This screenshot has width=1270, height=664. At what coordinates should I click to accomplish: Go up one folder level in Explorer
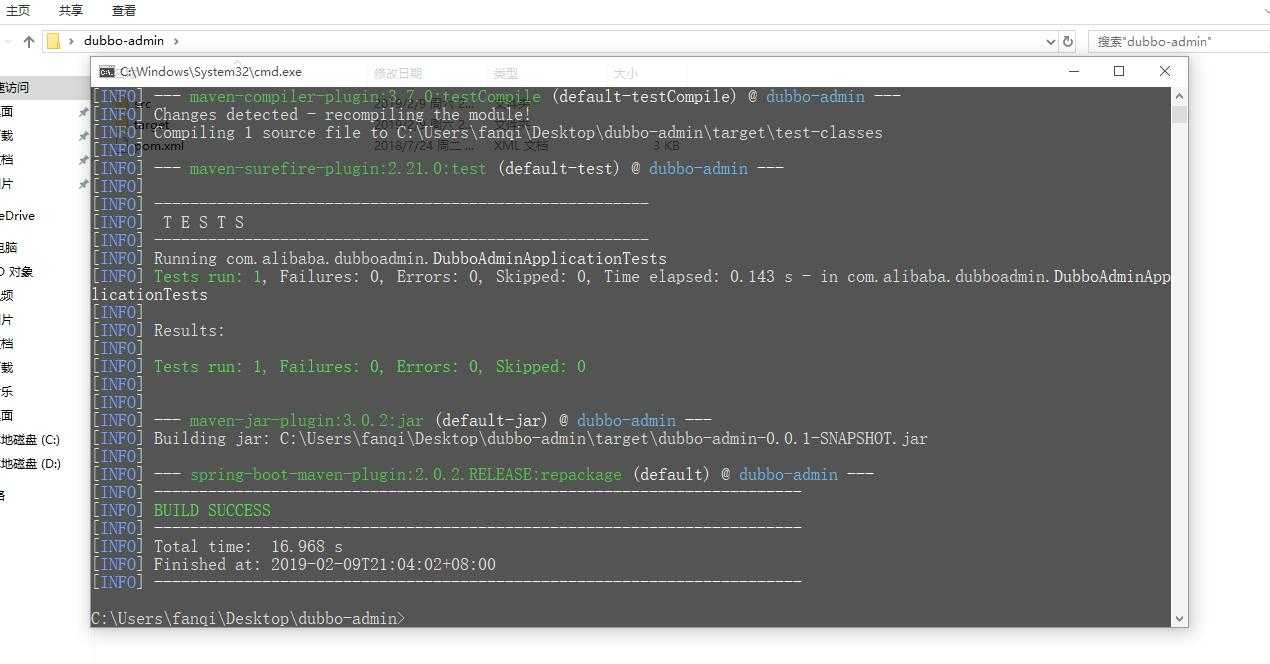tap(28, 41)
